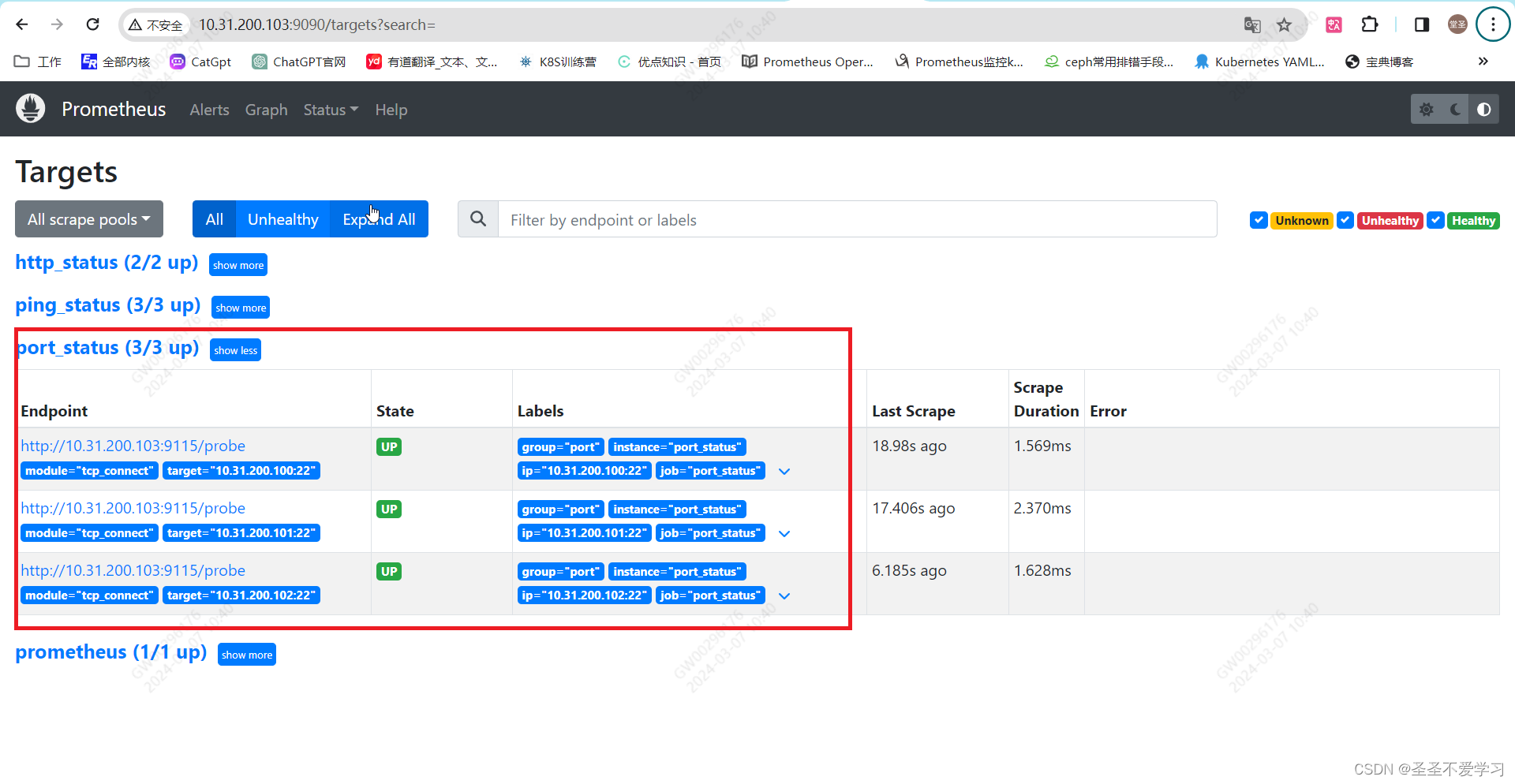1515x784 pixels.
Task: Click the Prometheus brand title
Action: [114, 109]
